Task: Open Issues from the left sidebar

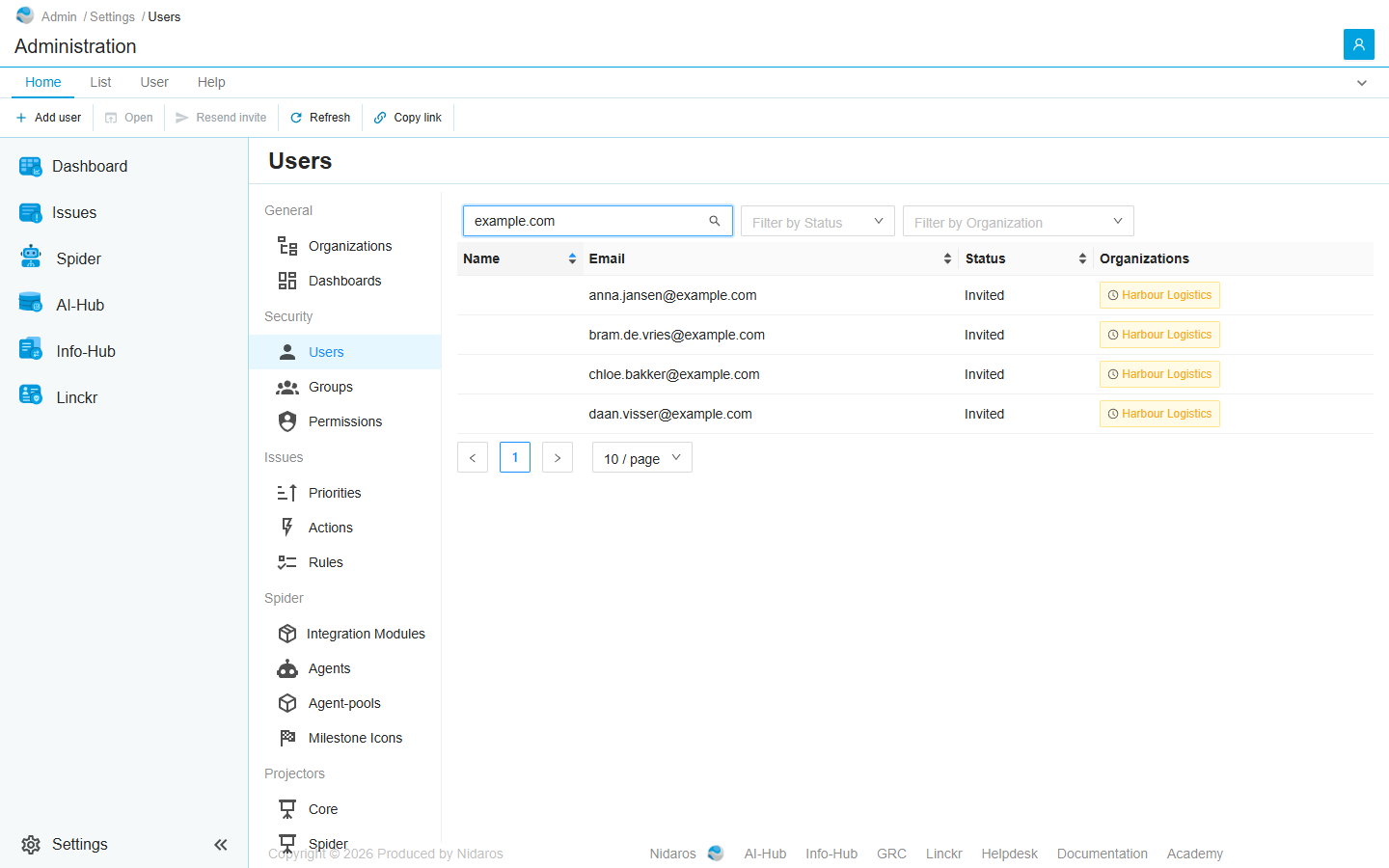Action: tap(74, 213)
